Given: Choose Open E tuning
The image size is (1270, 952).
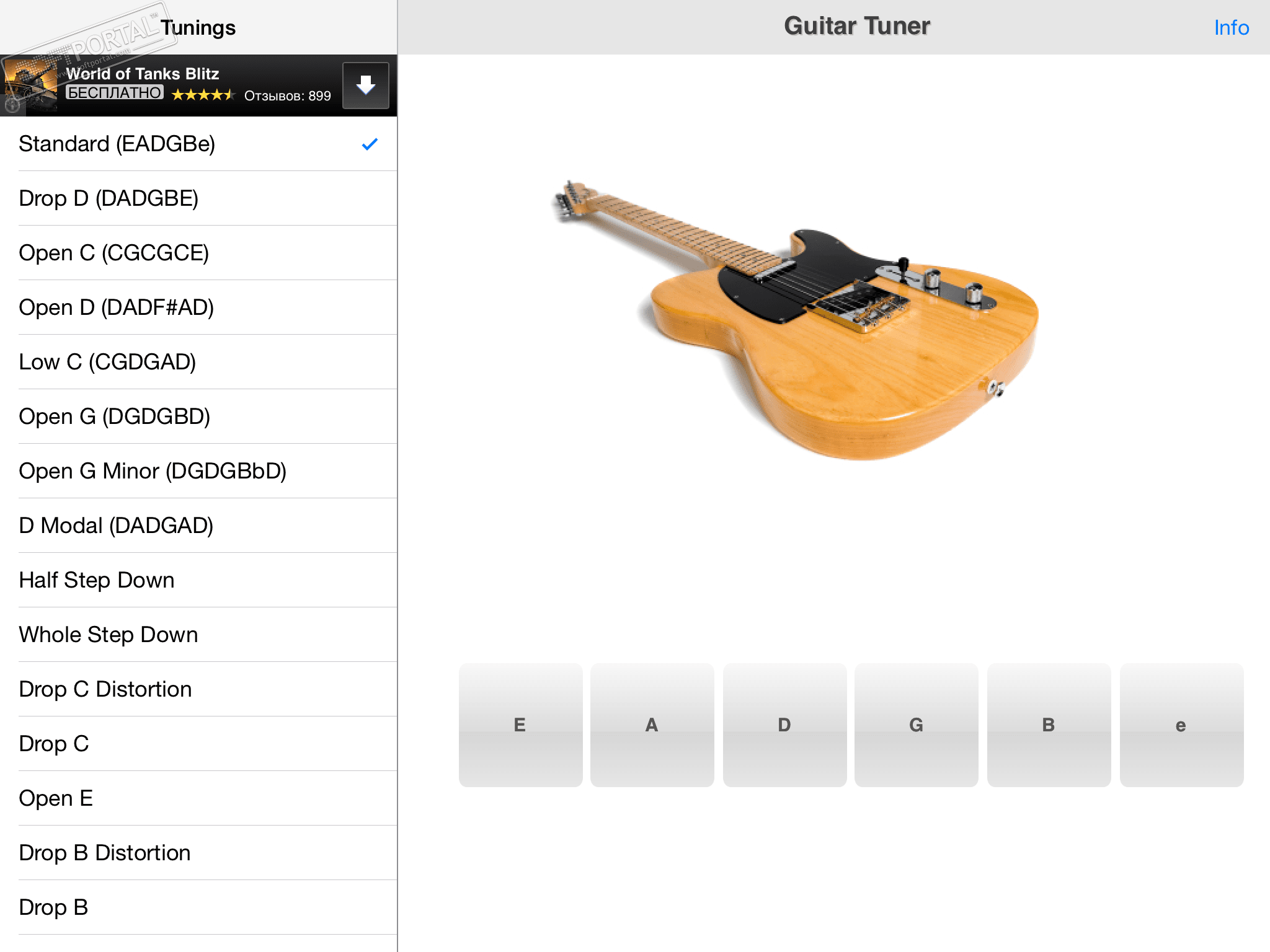Looking at the screenshot, I should 198,798.
